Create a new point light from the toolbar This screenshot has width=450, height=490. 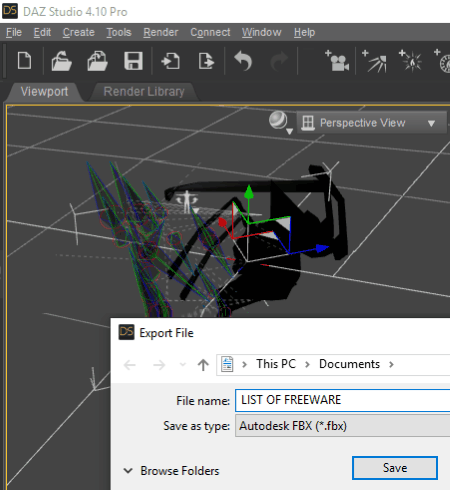point(410,61)
